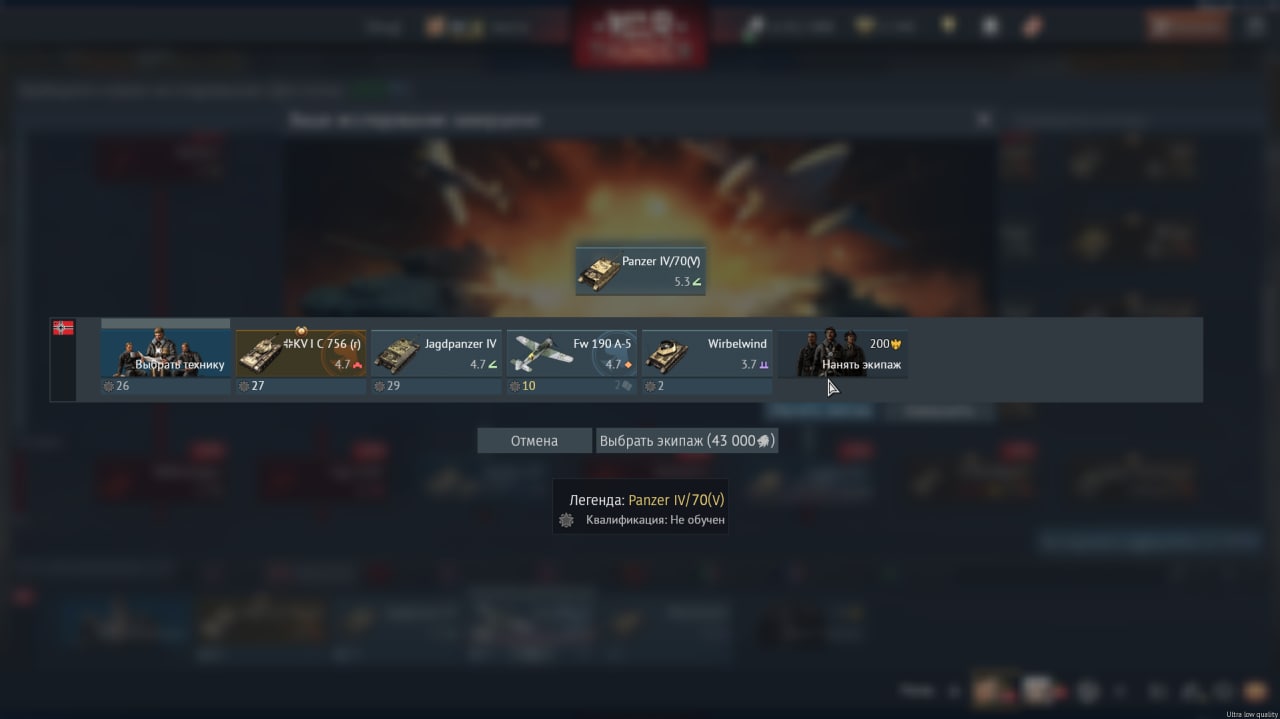Click the qualification gear icon in the legend
Screen dimensions: 1280x719
pyautogui.click(x=566, y=520)
